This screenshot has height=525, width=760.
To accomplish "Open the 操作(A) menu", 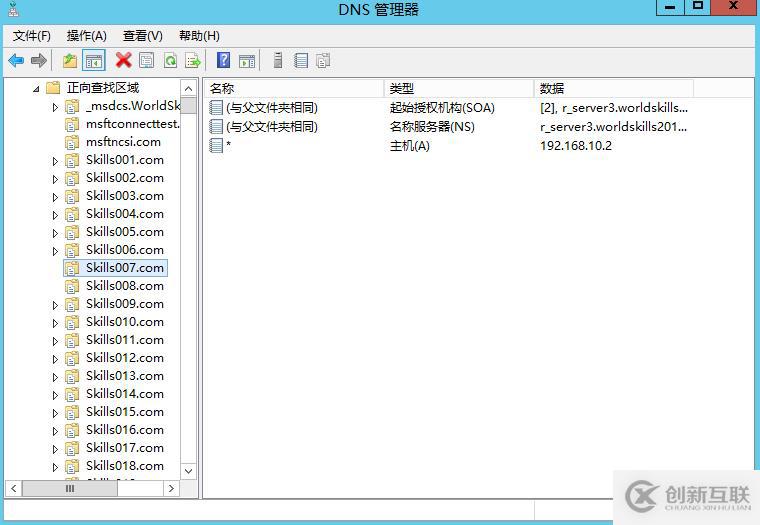I will pyautogui.click(x=86, y=36).
